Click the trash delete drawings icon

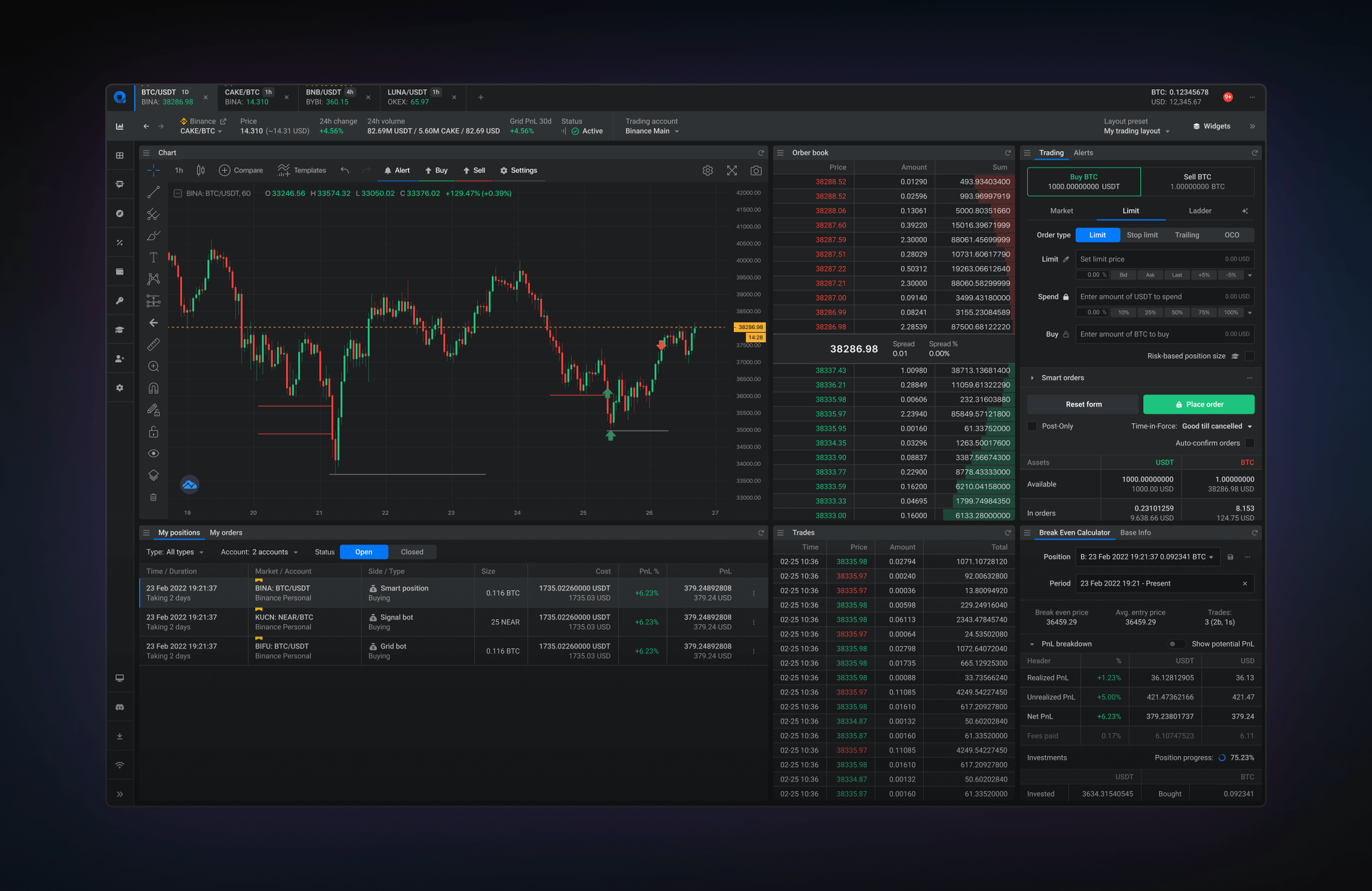tap(153, 497)
